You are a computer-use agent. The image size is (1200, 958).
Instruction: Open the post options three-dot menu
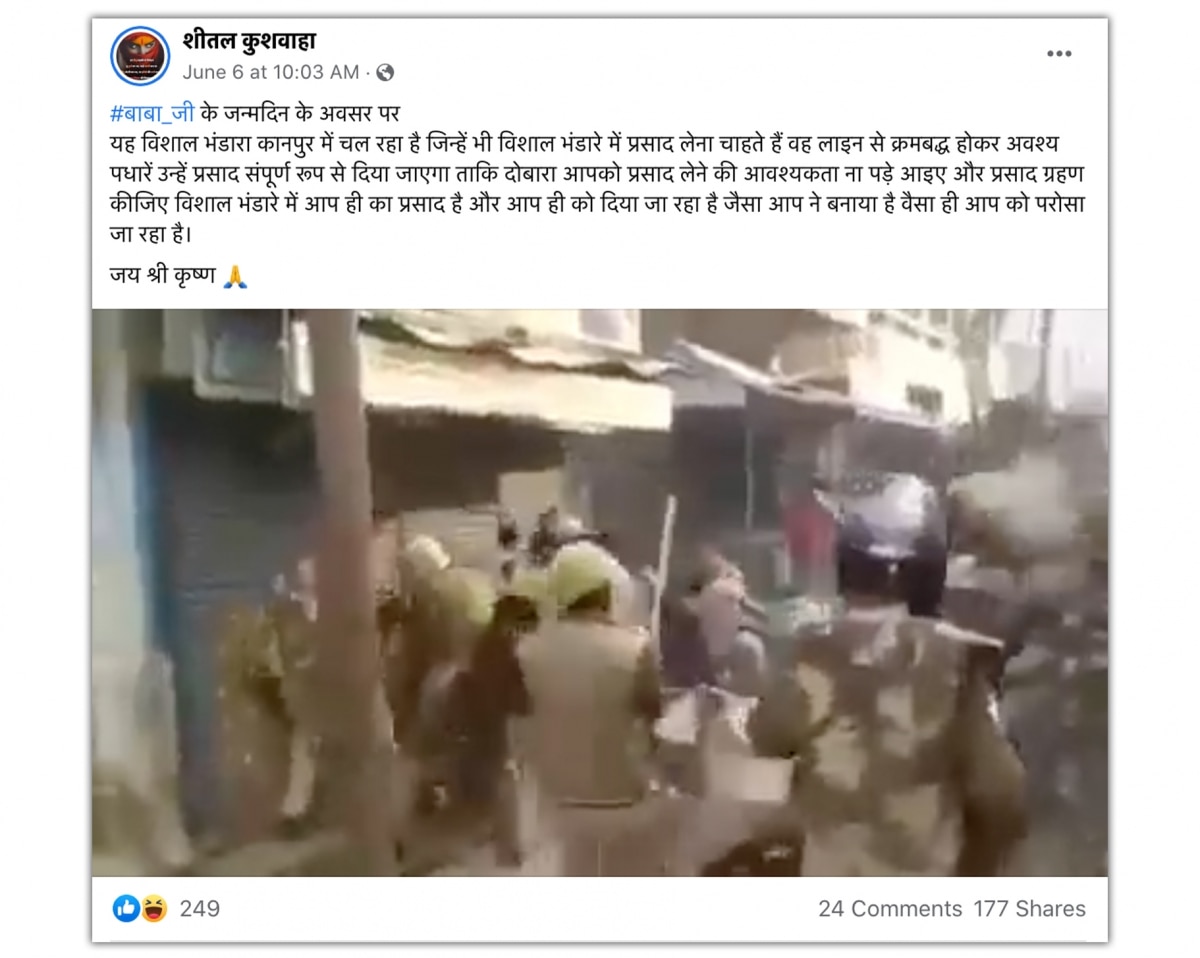point(1059,54)
